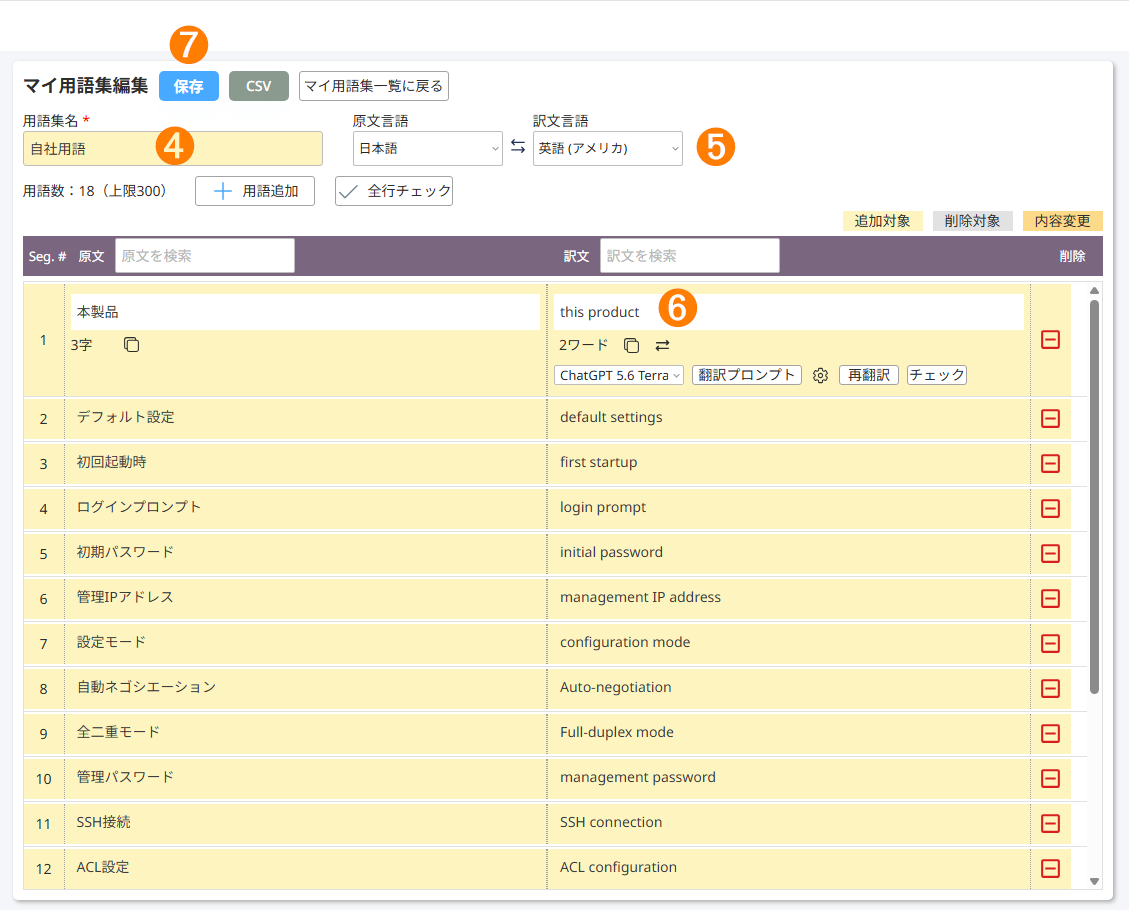Select translation cell SSH connection
Viewport: 1129px width, 910px height.
788,824
